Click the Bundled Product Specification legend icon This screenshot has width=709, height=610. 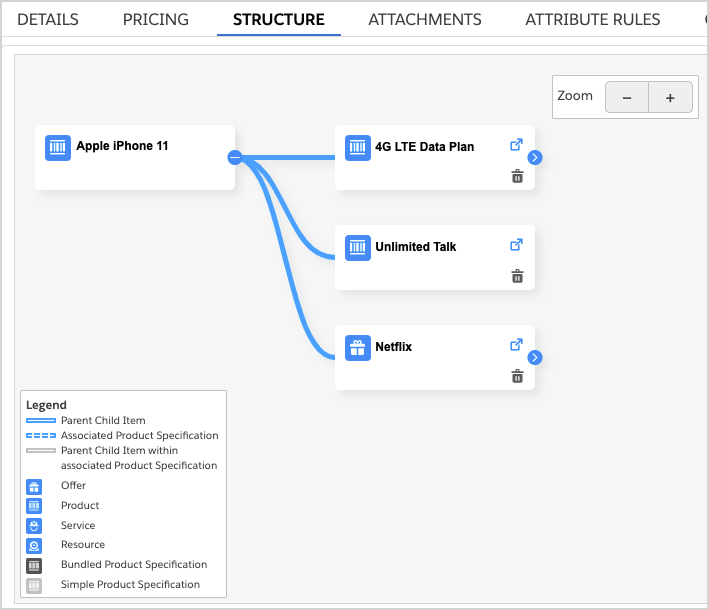[x=34, y=566]
